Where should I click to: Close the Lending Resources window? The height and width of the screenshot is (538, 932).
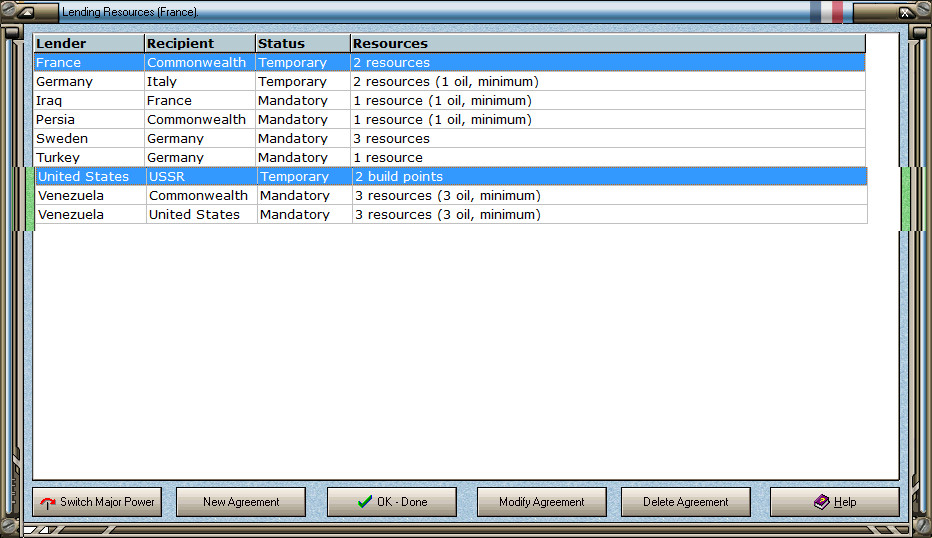point(905,12)
